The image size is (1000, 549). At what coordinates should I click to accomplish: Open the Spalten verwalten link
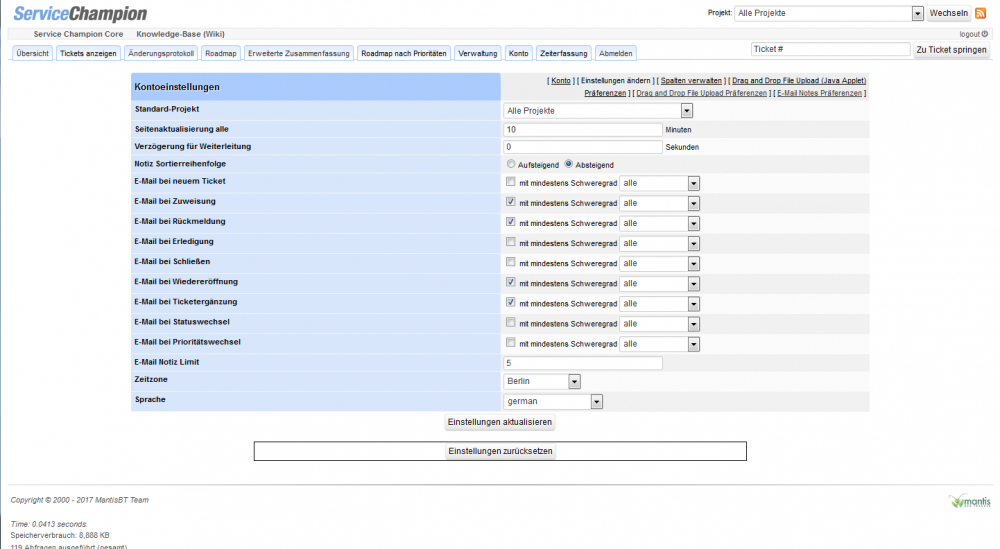691,81
